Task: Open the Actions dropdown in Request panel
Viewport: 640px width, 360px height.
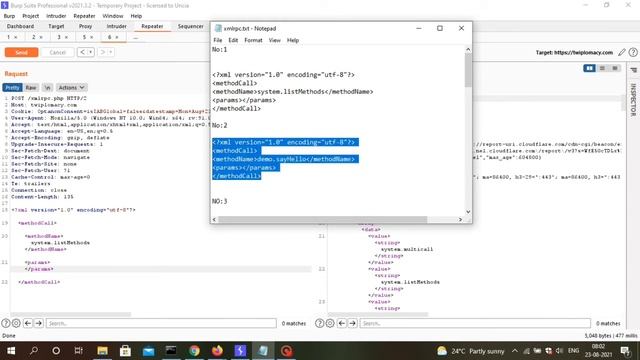Action: (x=71, y=88)
